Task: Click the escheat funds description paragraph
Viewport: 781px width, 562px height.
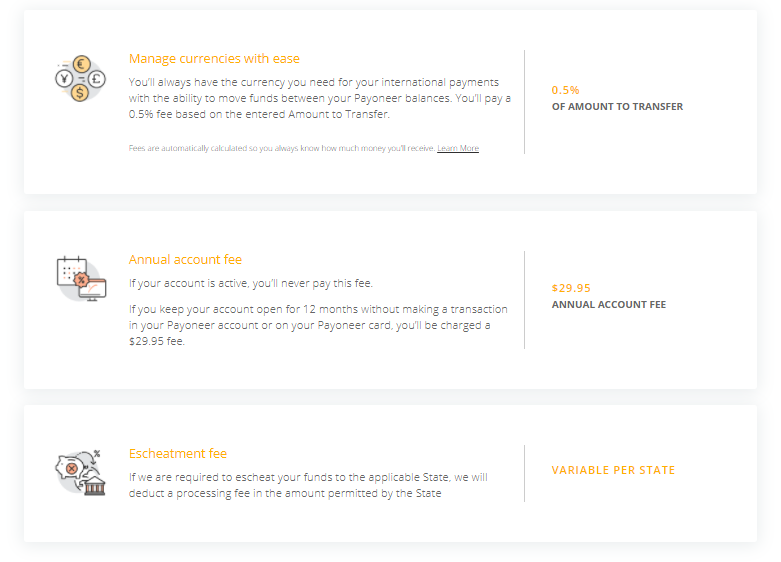Action: click(x=308, y=485)
